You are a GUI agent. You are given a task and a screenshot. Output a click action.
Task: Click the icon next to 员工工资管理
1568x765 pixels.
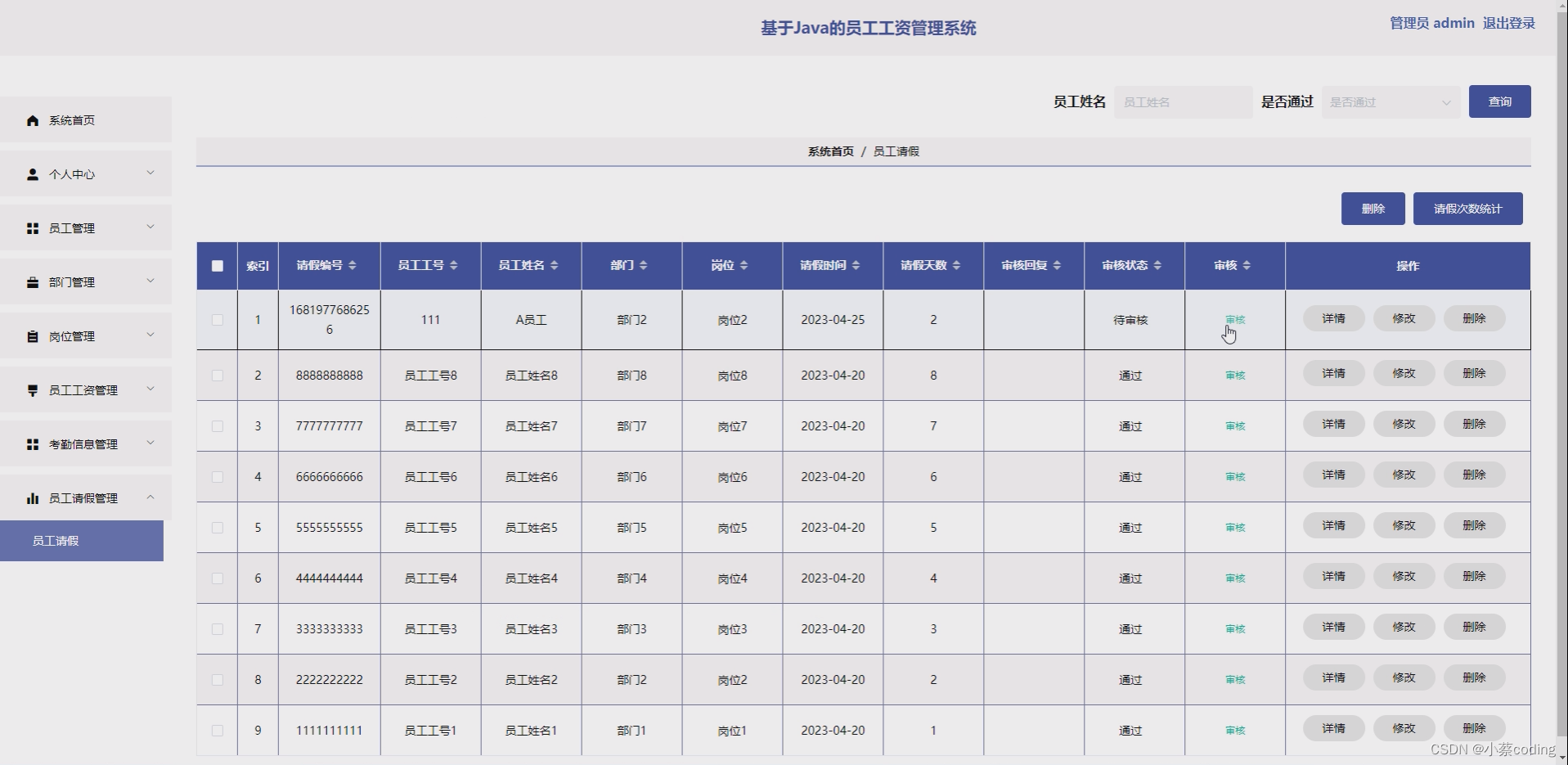click(33, 390)
